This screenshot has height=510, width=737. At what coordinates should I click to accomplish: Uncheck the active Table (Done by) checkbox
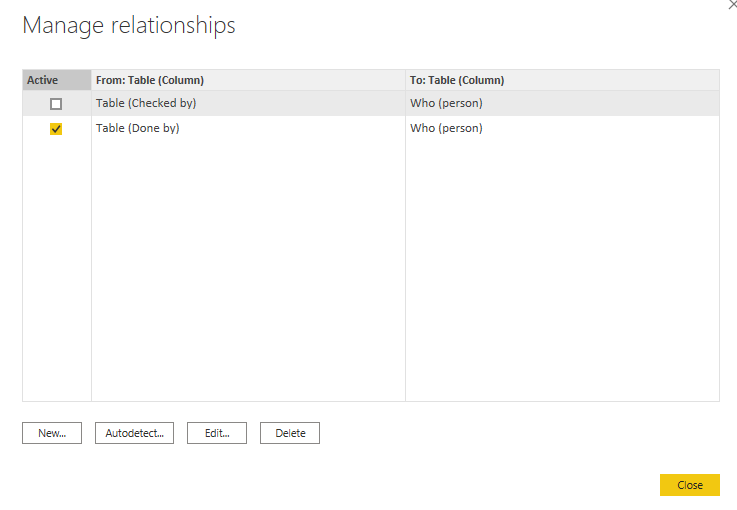coord(56,129)
